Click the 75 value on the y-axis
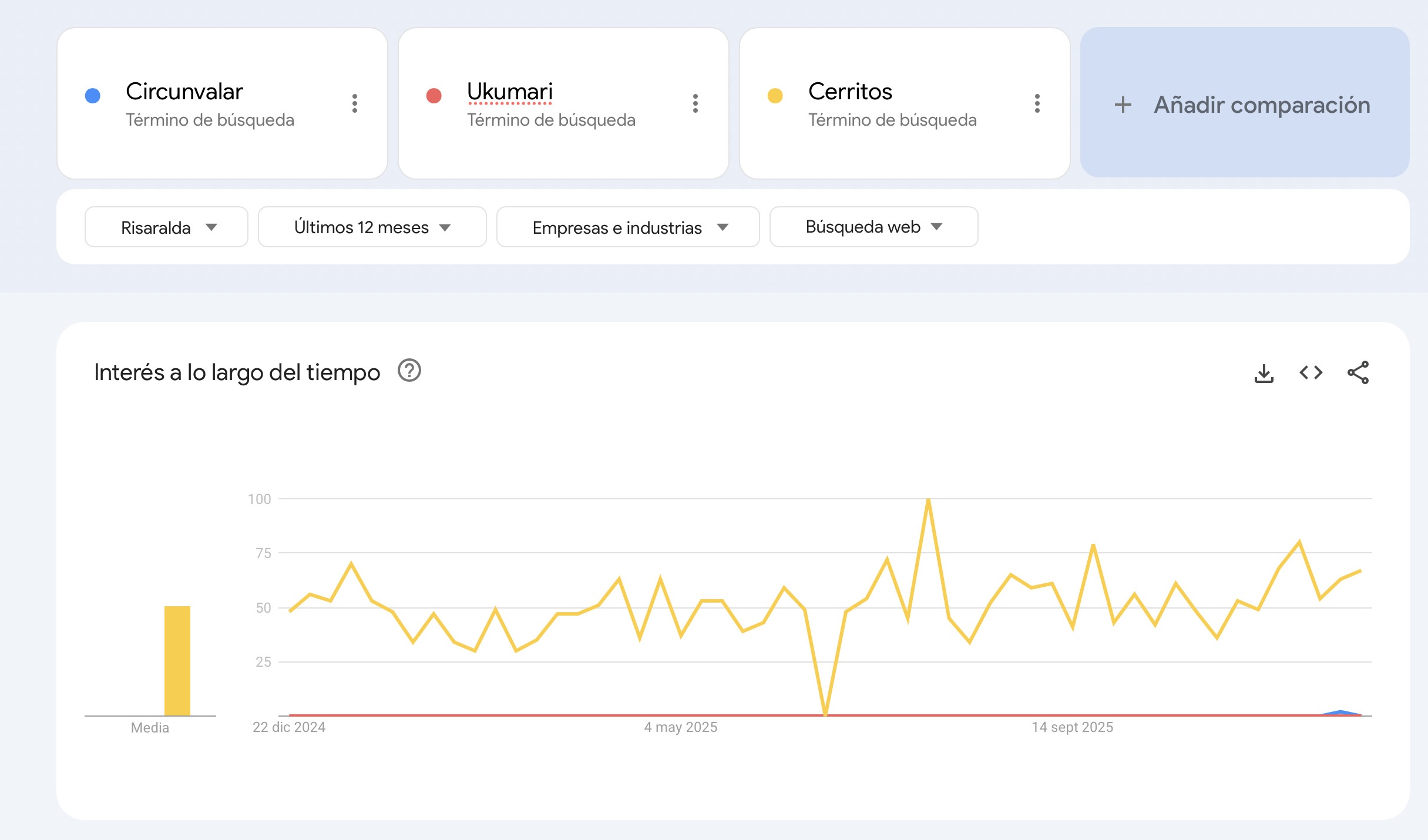The image size is (1428, 840). (x=264, y=553)
